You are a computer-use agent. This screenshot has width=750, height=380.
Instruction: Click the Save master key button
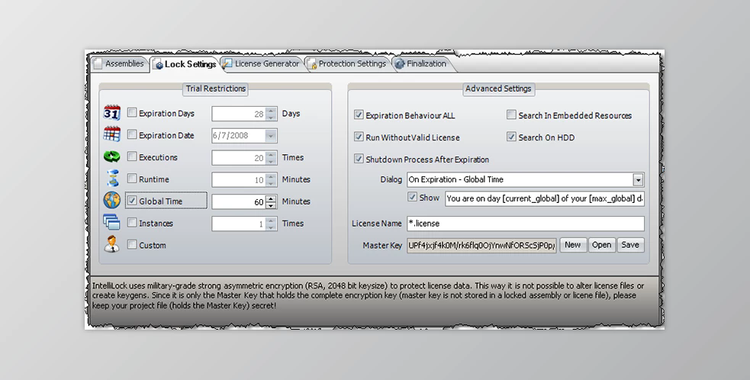pos(630,245)
